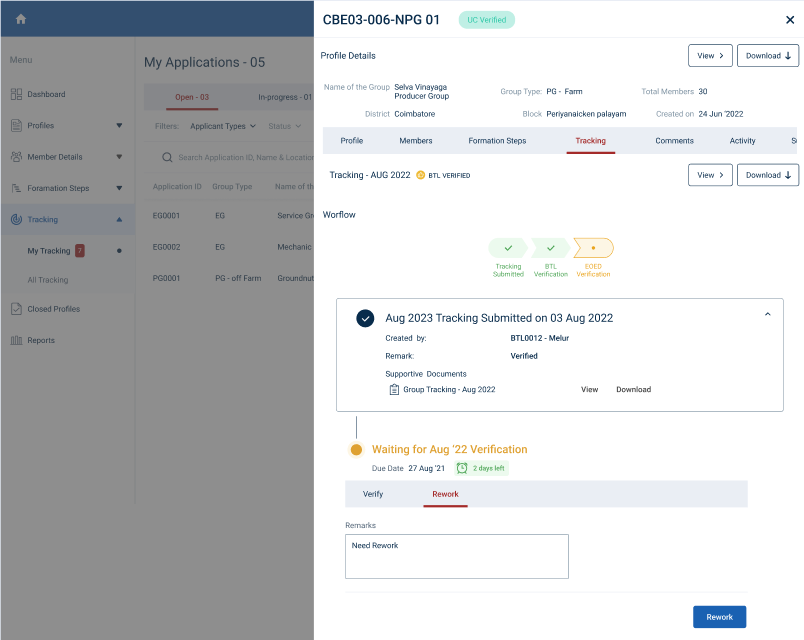This screenshot has width=804, height=640.
Task: Click the Group Tracking document icon
Action: click(x=394, y=389)
